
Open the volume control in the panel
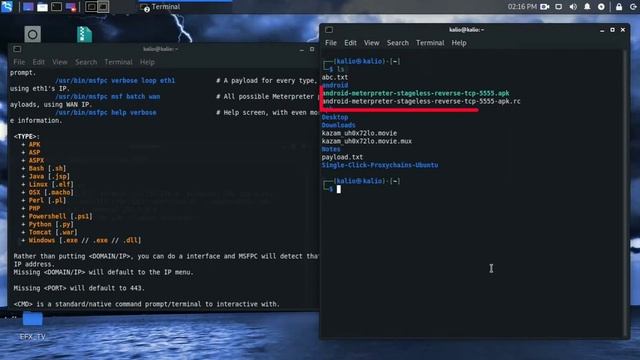(x=573, y=7)
